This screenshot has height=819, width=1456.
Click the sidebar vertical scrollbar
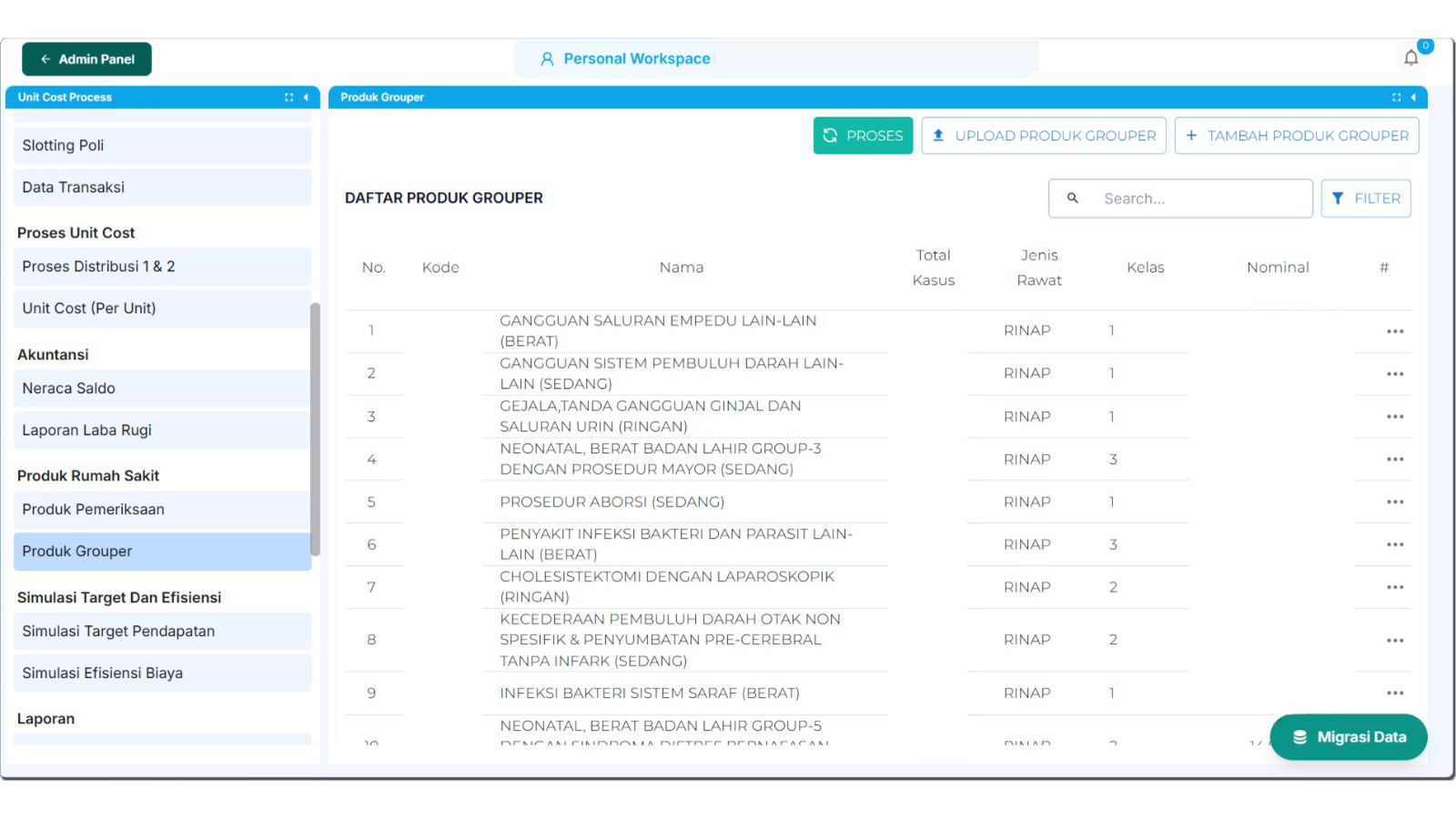tap(315, 429)
